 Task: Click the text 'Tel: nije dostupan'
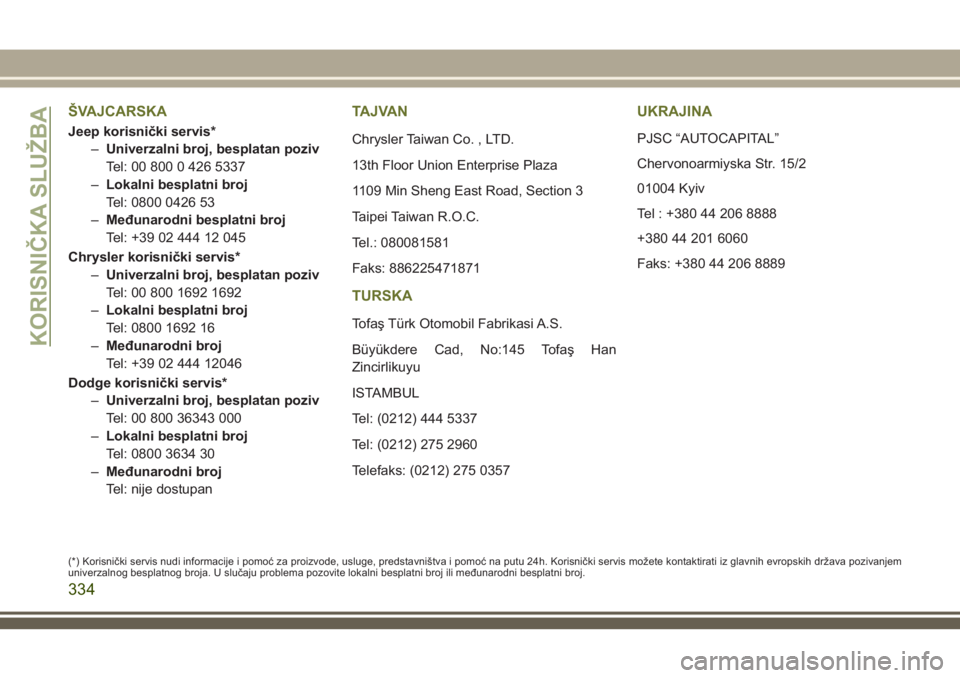coord(159,489)
